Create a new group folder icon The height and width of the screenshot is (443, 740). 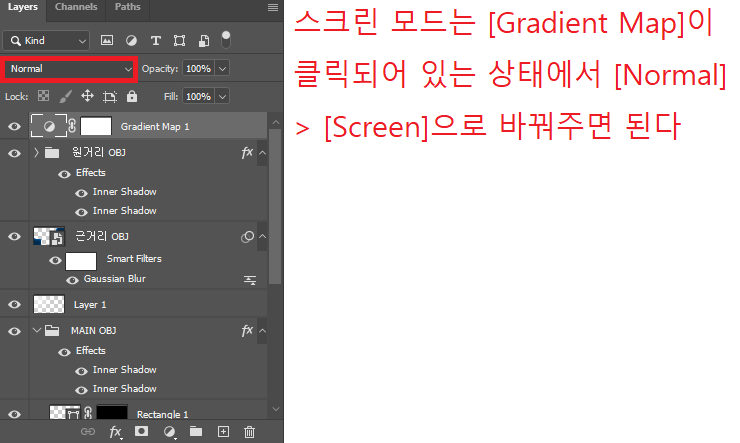coord(196,431)
